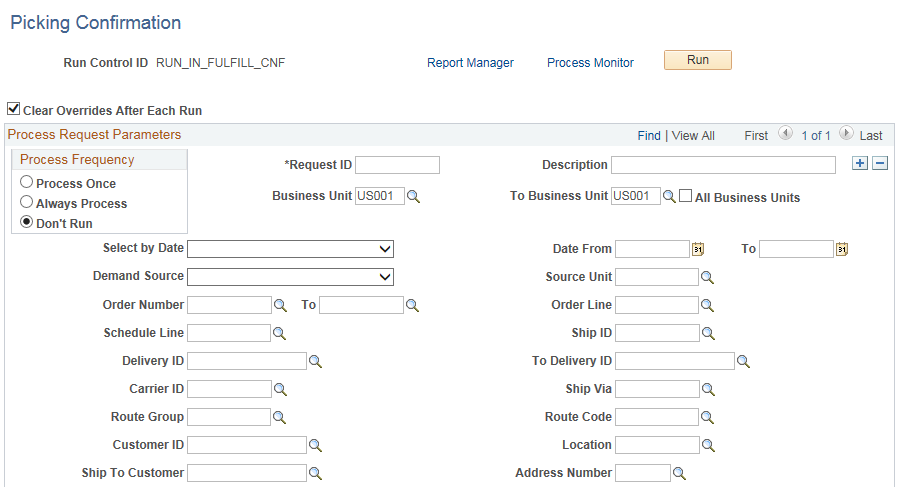Check All Business Units box
This screenshot has height=487, width=897.
(685, 196)
